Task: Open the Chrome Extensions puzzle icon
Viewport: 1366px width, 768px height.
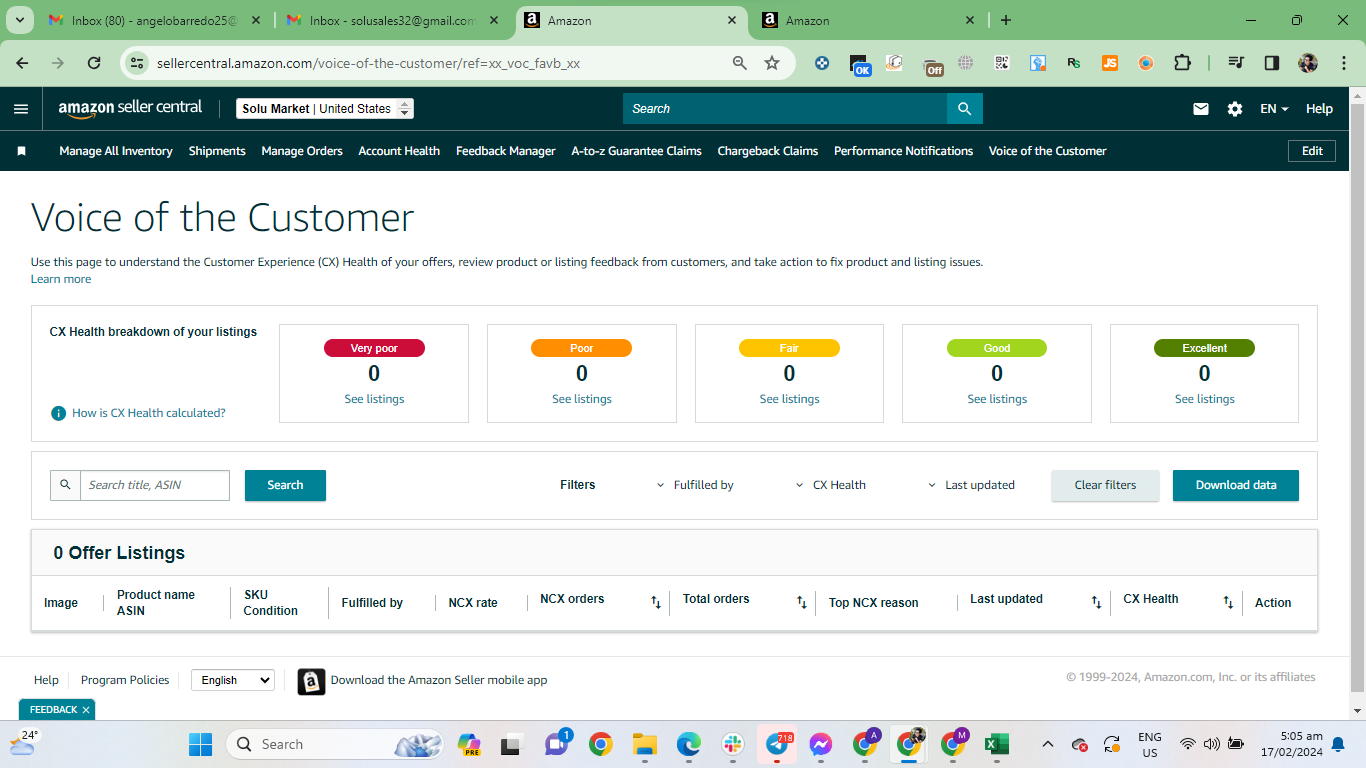Action: tap(1182, 63)
